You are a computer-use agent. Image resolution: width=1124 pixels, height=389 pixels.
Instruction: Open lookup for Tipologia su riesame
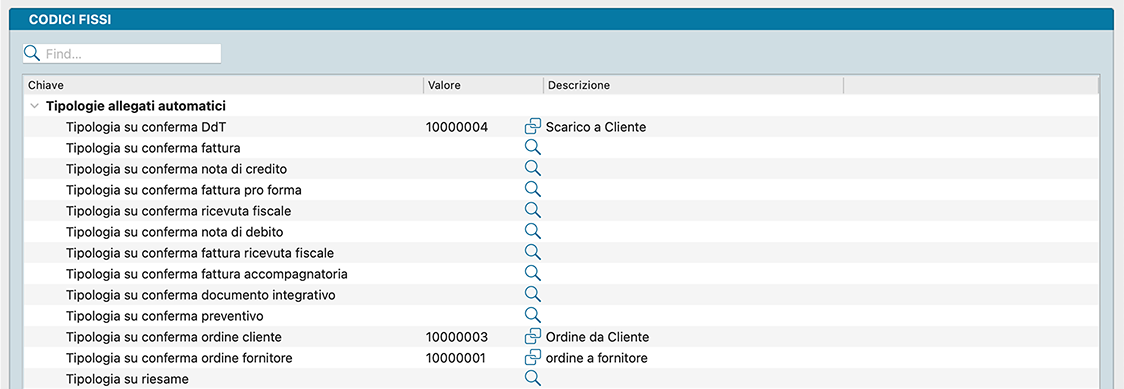pyautogui.click(x=532, y=378)
